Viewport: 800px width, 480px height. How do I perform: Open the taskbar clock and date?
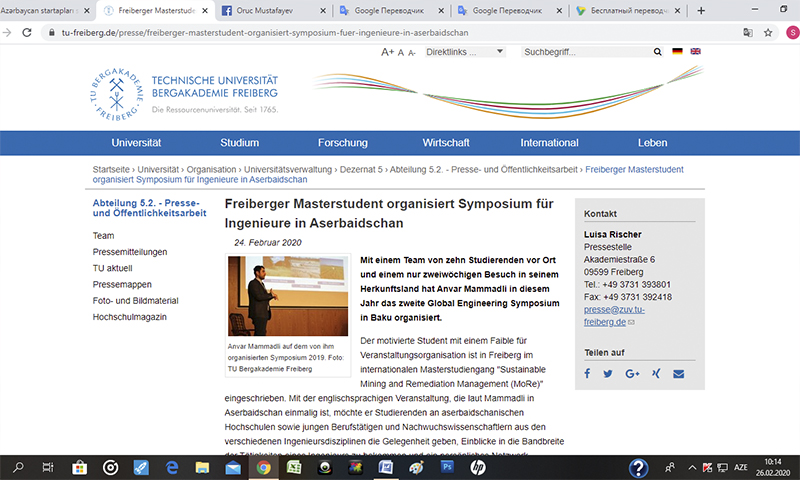point(773,467)
